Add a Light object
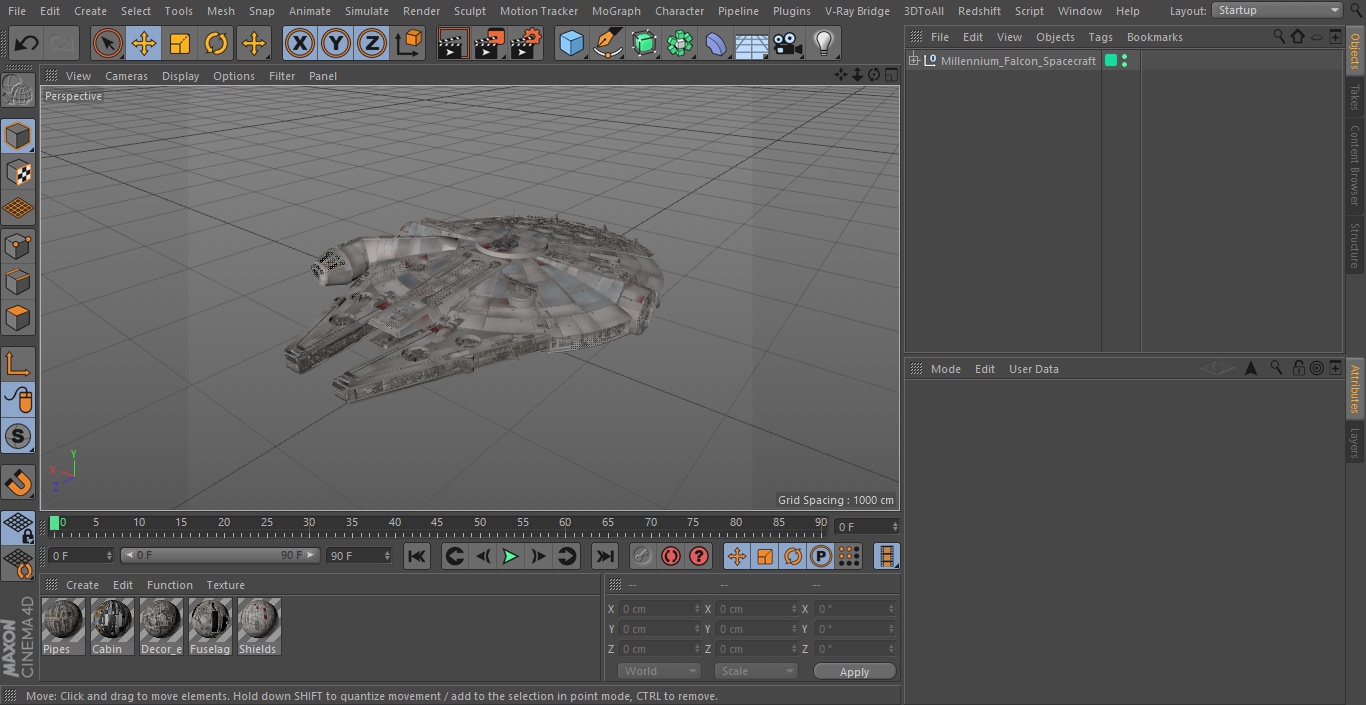 pyautogui.click(x=823, y=43)
